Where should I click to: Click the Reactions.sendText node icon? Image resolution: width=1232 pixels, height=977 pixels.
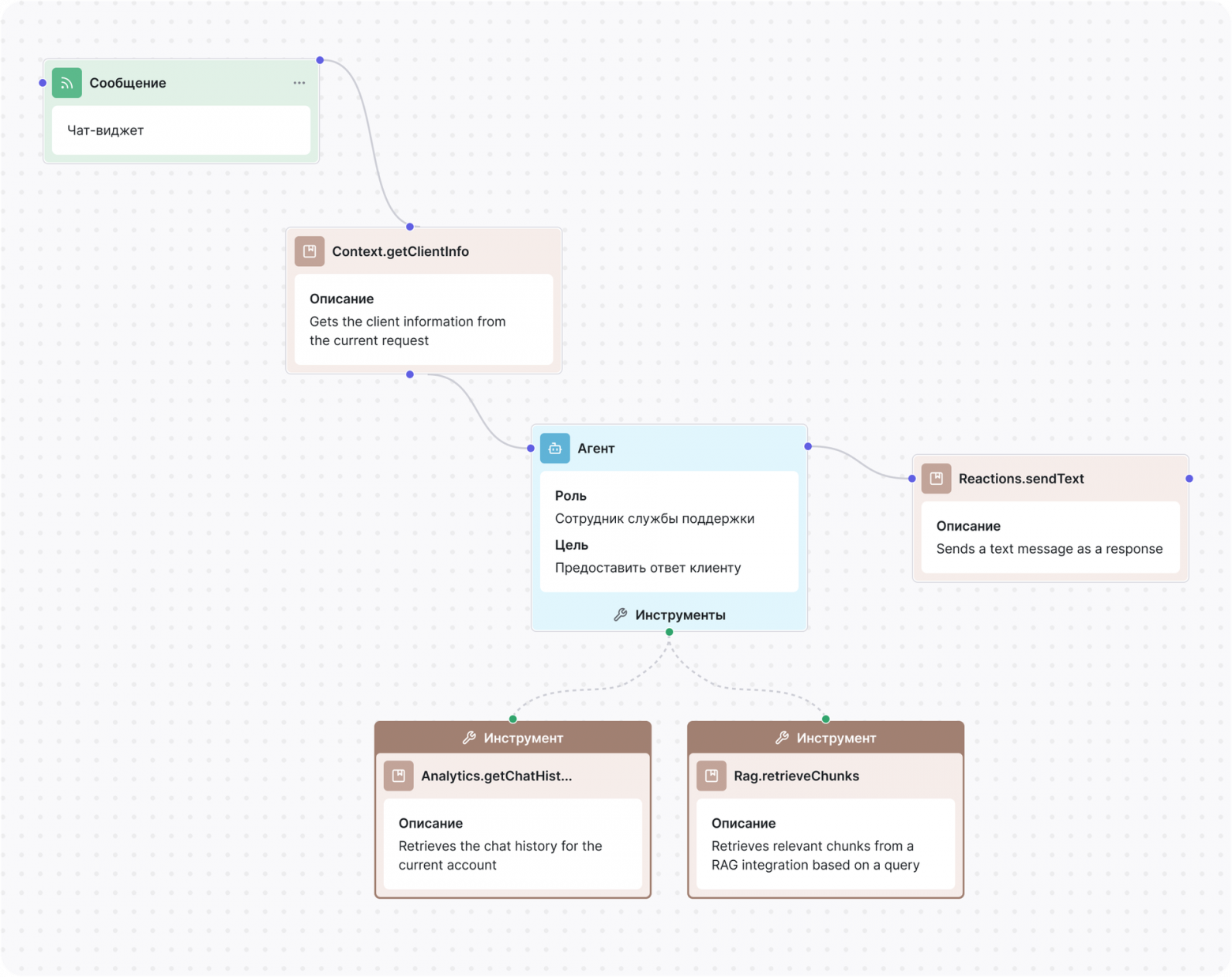click(x=937, y=478)
